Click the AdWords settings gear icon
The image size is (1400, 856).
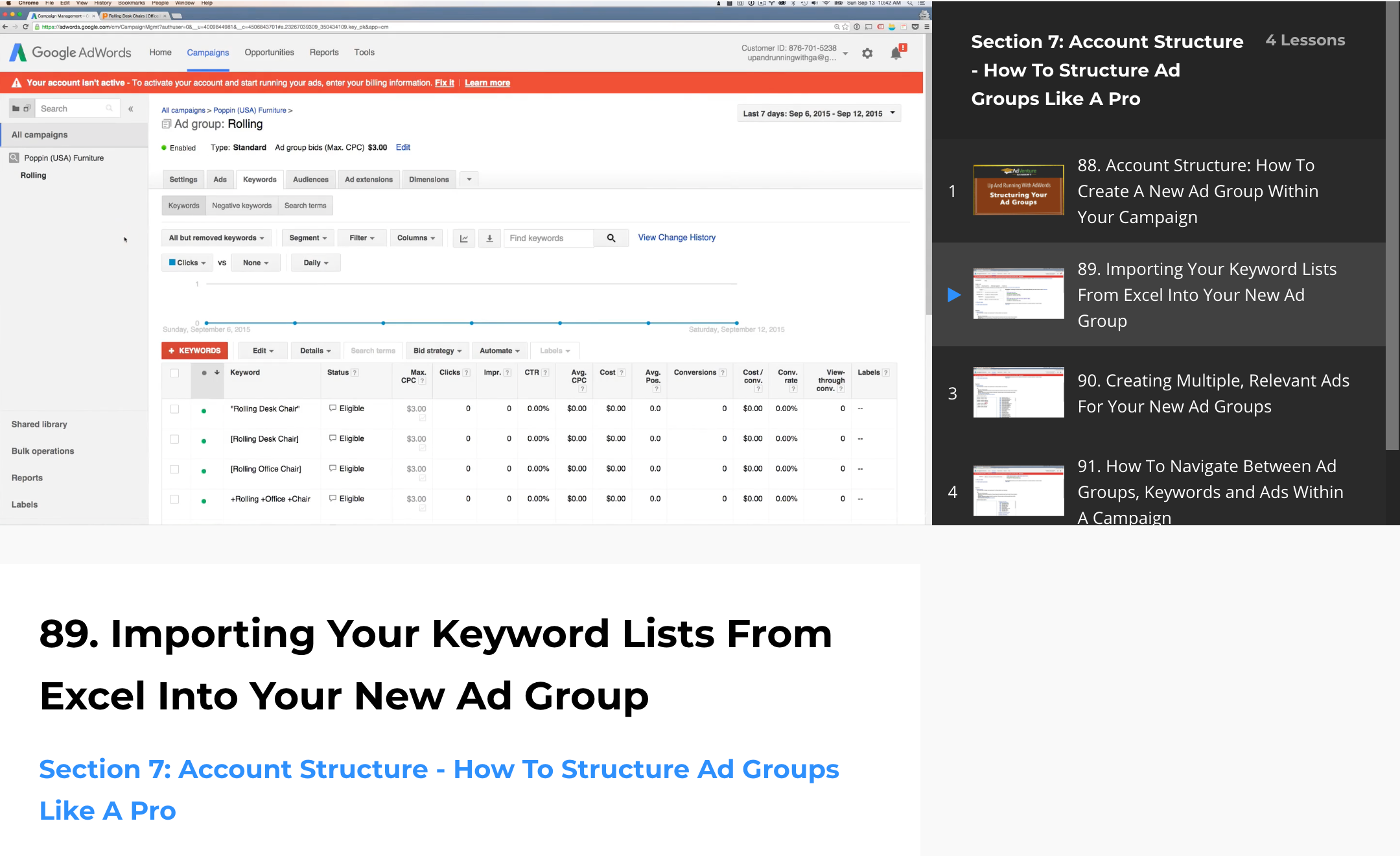tap(867, 53)
